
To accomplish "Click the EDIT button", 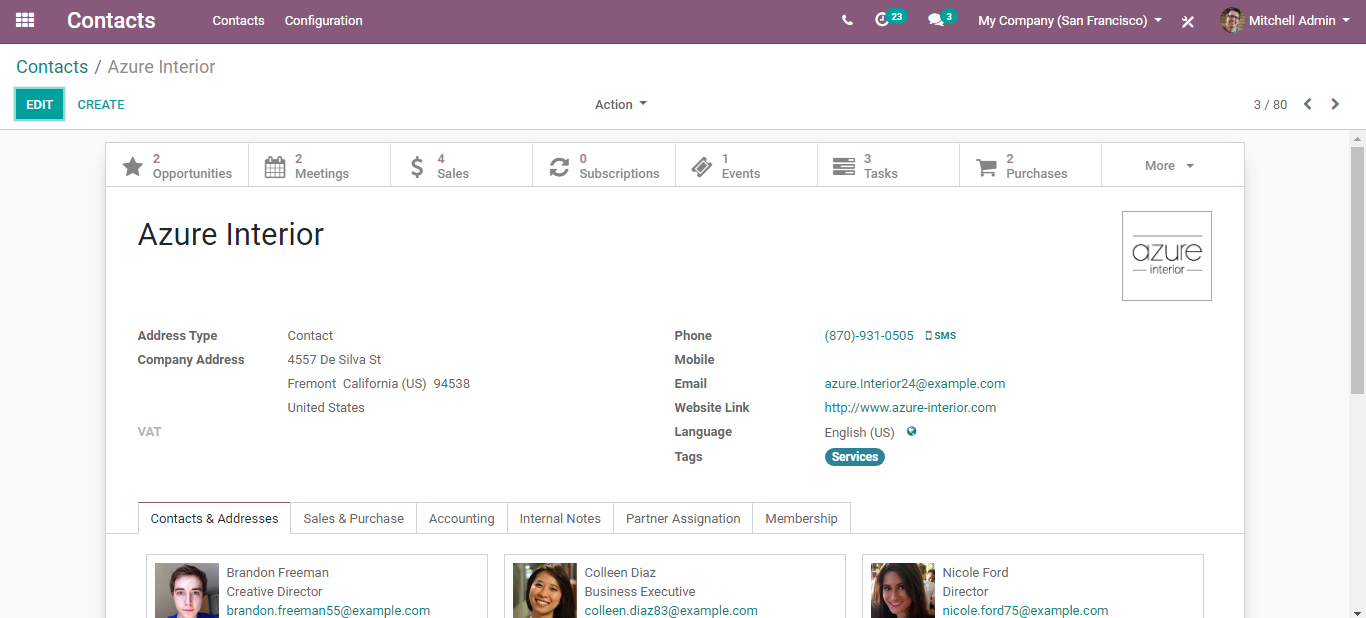I will [x=39, y=104].
